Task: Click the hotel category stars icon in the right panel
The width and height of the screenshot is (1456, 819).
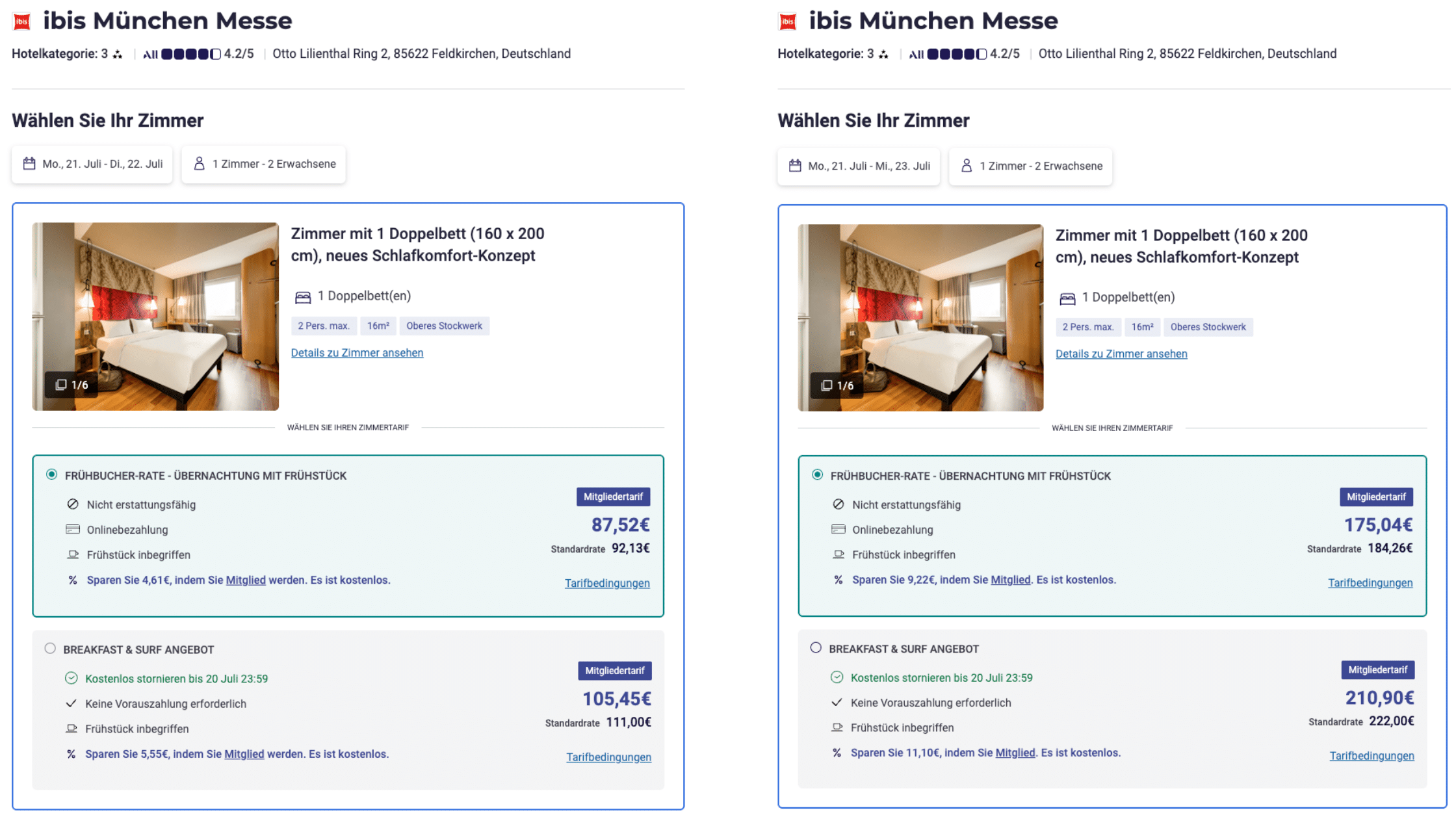Action: [x=883, y=54]
